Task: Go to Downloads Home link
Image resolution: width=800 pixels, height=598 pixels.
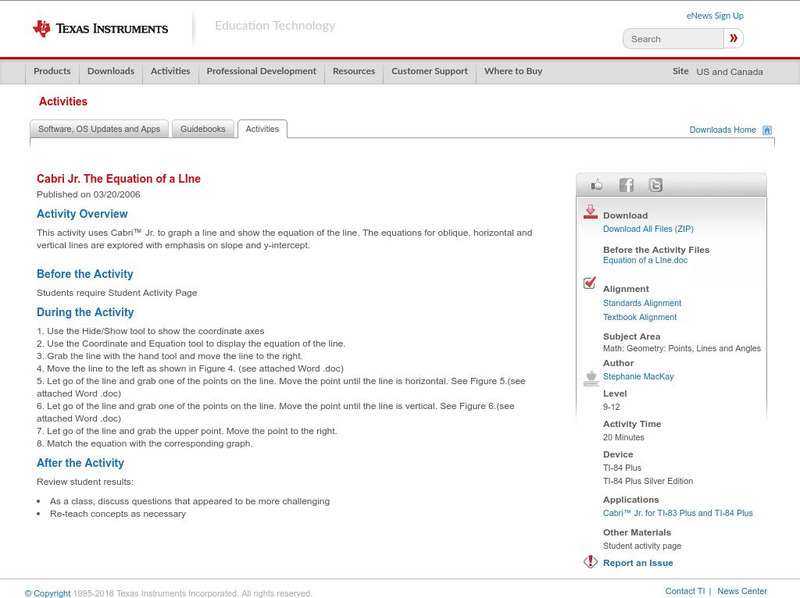Action: 722,130
